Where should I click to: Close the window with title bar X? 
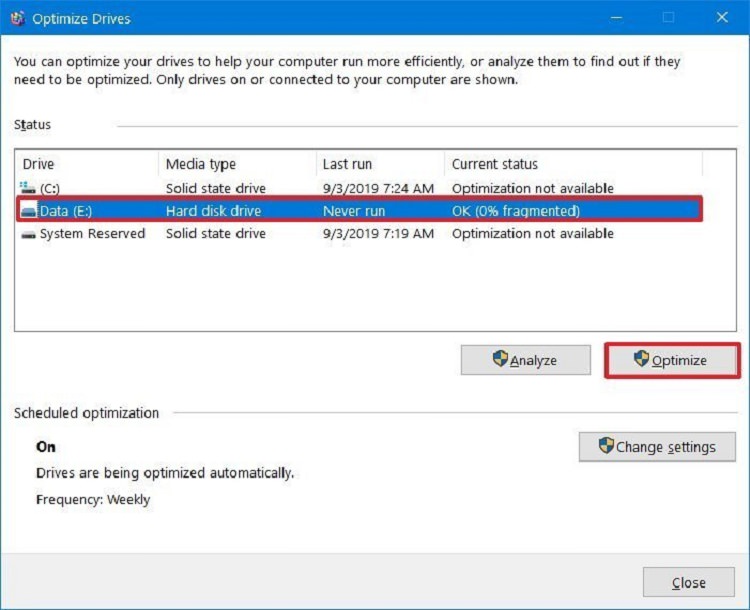click(723, 18)
